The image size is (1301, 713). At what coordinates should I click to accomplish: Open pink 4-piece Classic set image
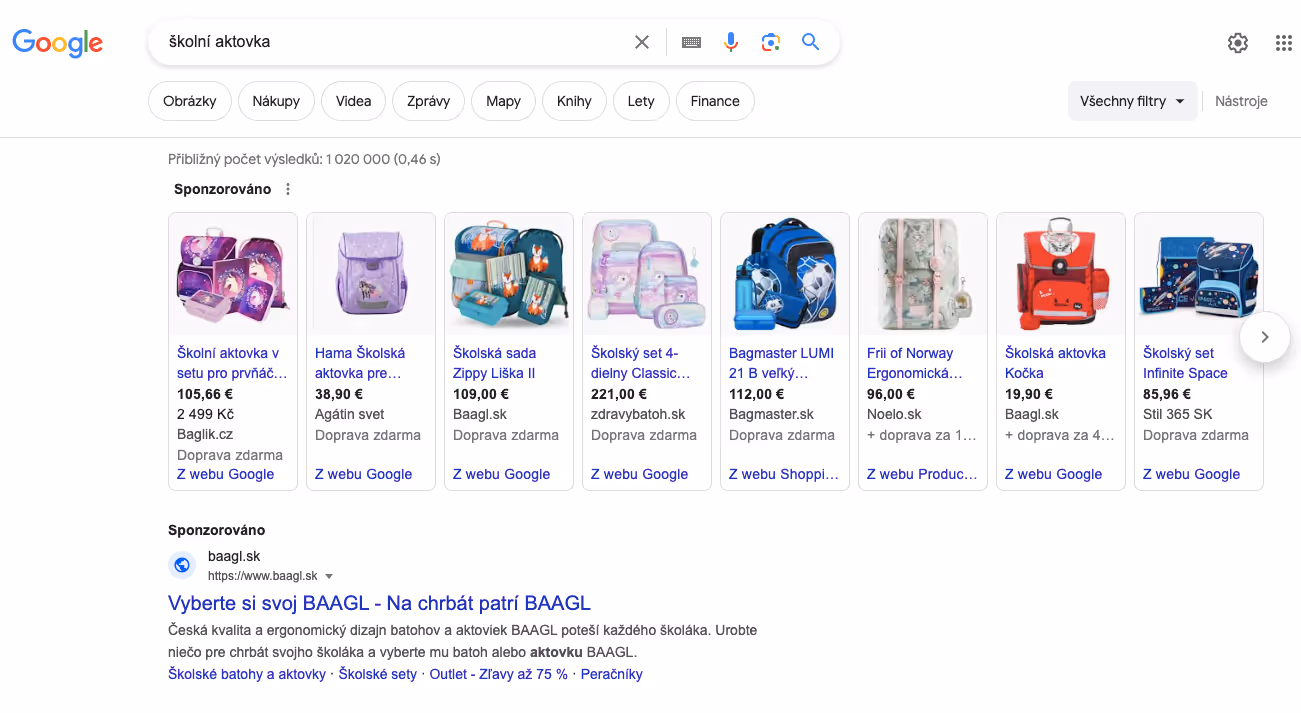point(647,275)
